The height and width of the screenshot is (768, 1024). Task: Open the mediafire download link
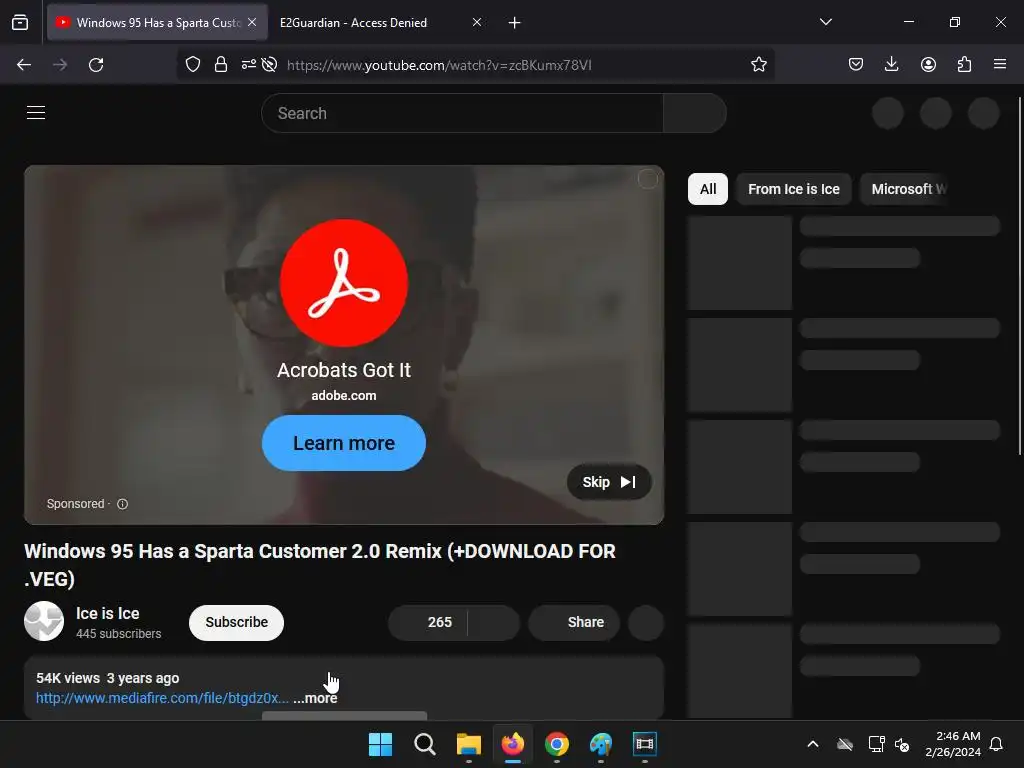coord(162,698)
